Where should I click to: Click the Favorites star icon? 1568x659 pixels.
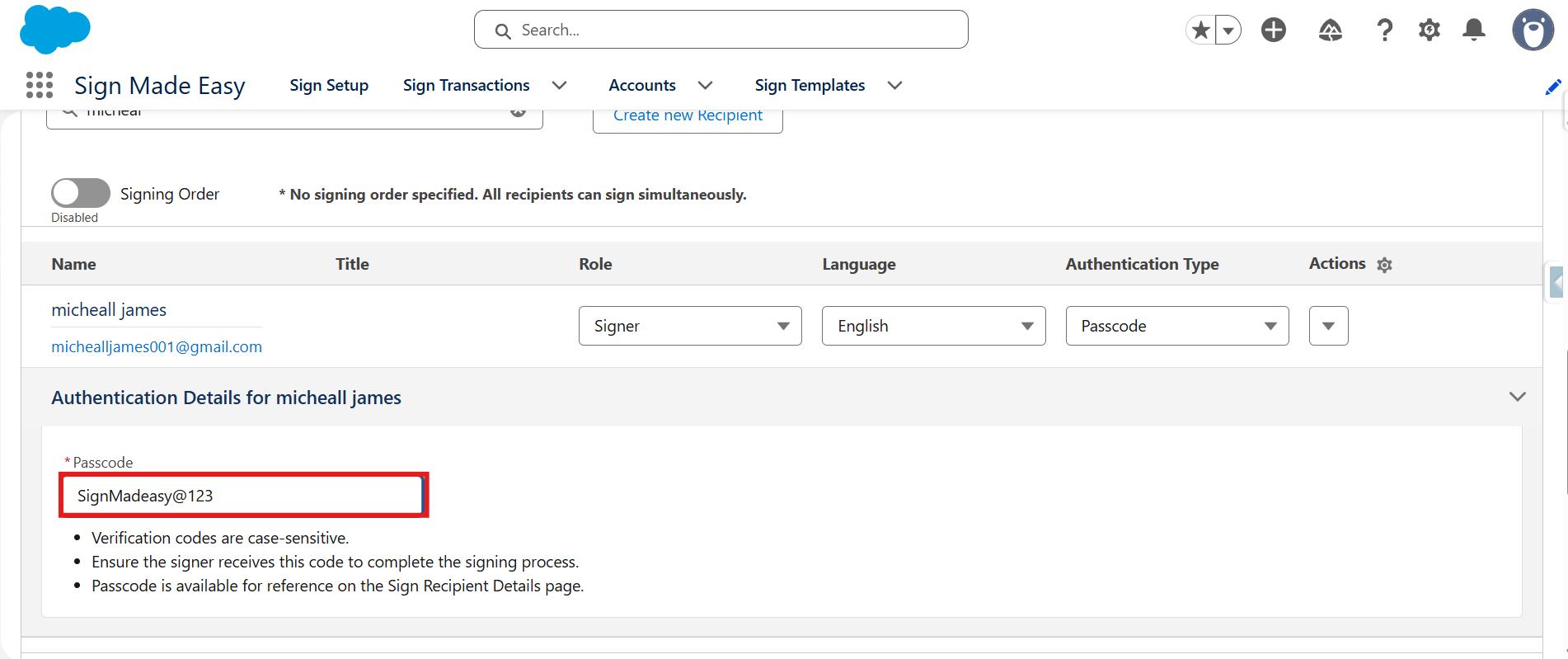[1201, 31]
